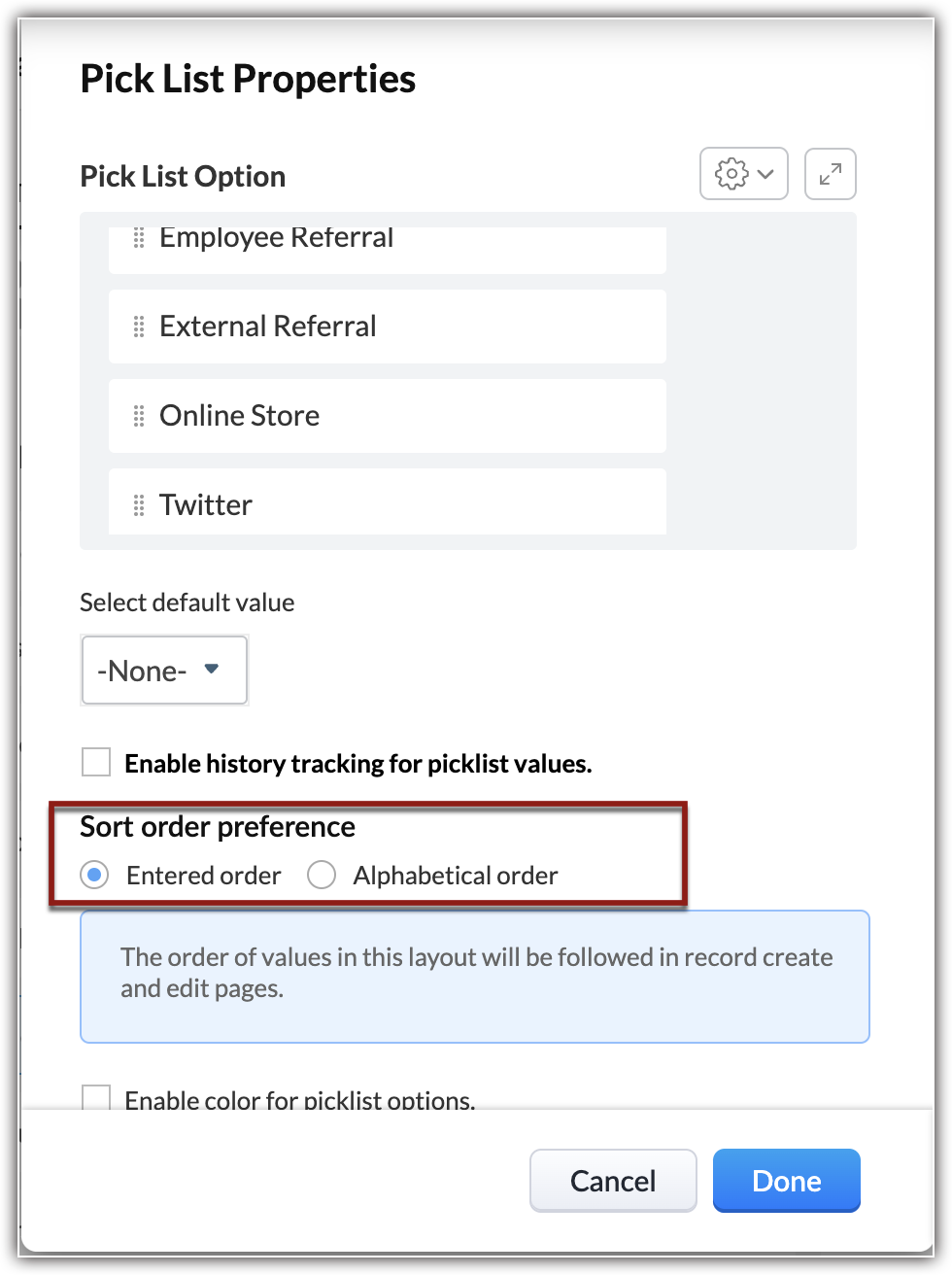Click drag handle icon beside External Referral
952x1275 pixels.
[138, 327]
